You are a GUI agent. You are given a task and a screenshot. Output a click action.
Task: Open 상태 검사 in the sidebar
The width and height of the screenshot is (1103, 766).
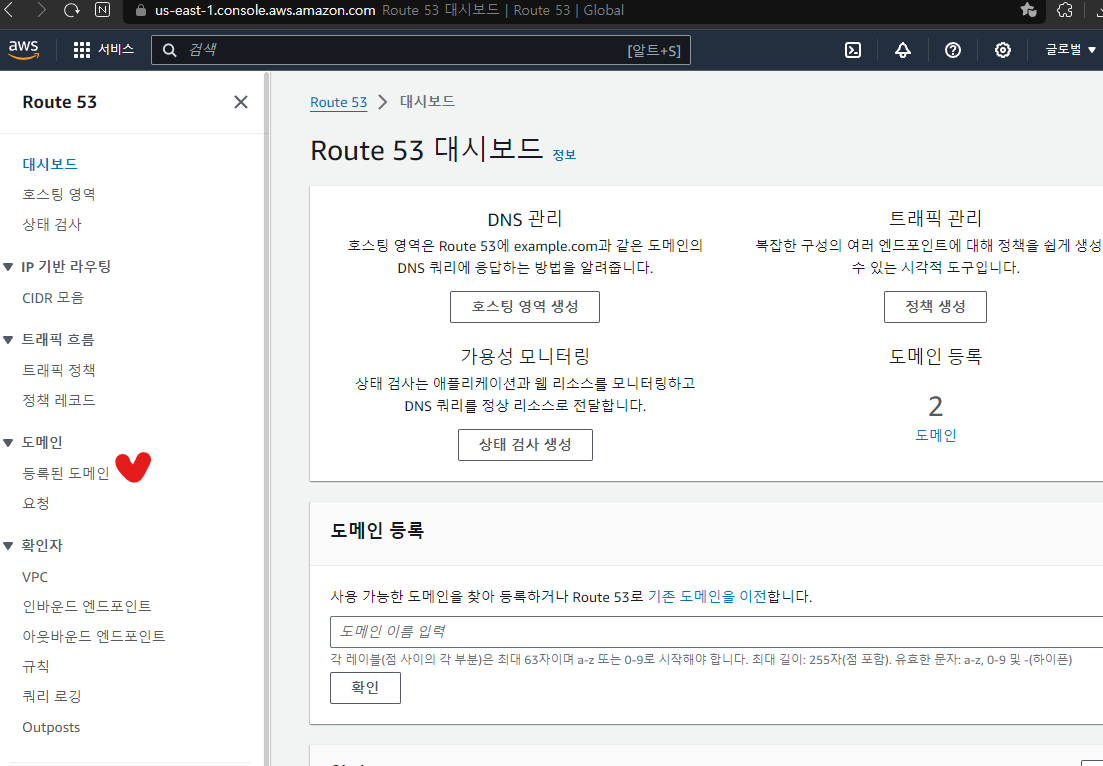(51, 224)
